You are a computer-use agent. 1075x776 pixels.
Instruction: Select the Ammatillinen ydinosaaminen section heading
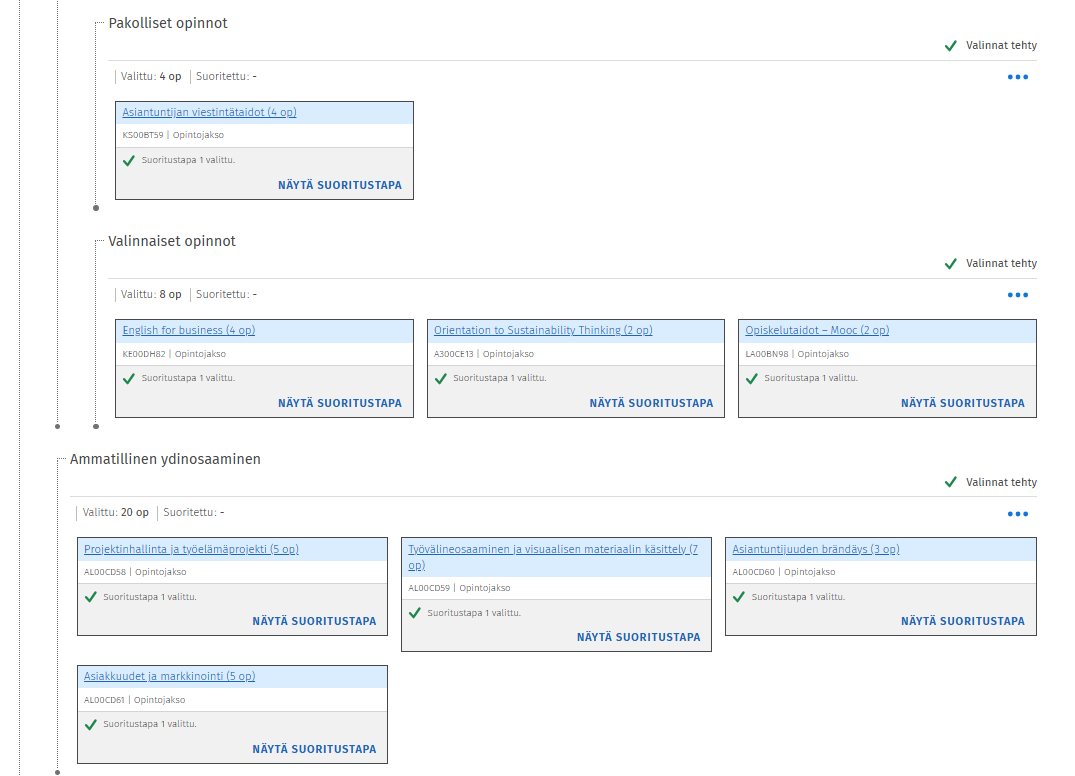(165, 459)
